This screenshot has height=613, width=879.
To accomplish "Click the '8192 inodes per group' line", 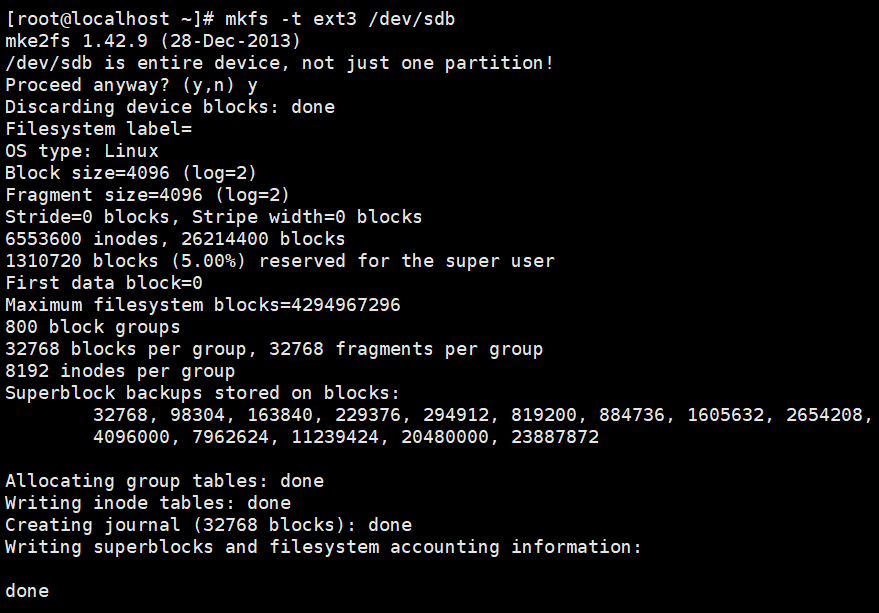I will (x=120, y=371).
